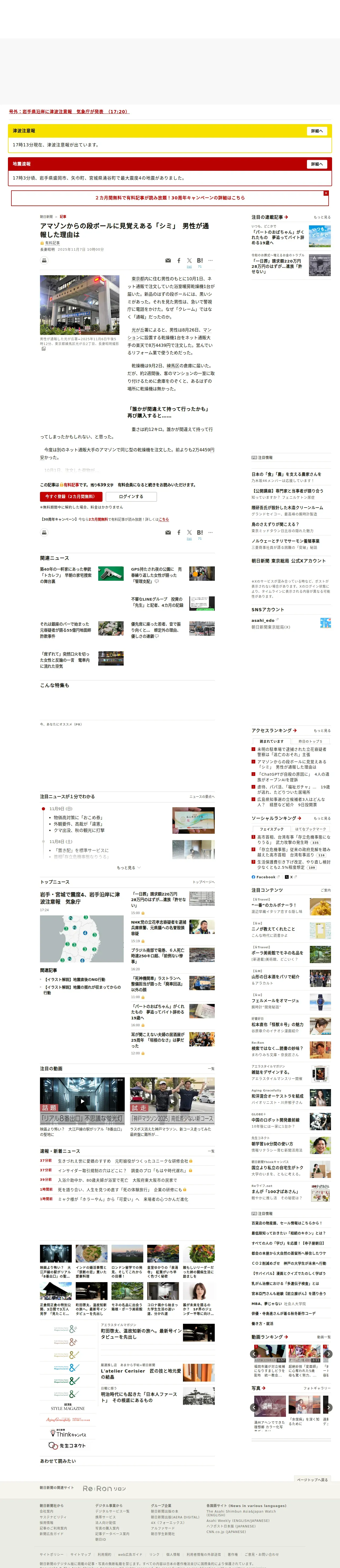Play the 「リアル8番出口」 video
Viewport: 340px width, 1568px height.
tap(82, 1101)
